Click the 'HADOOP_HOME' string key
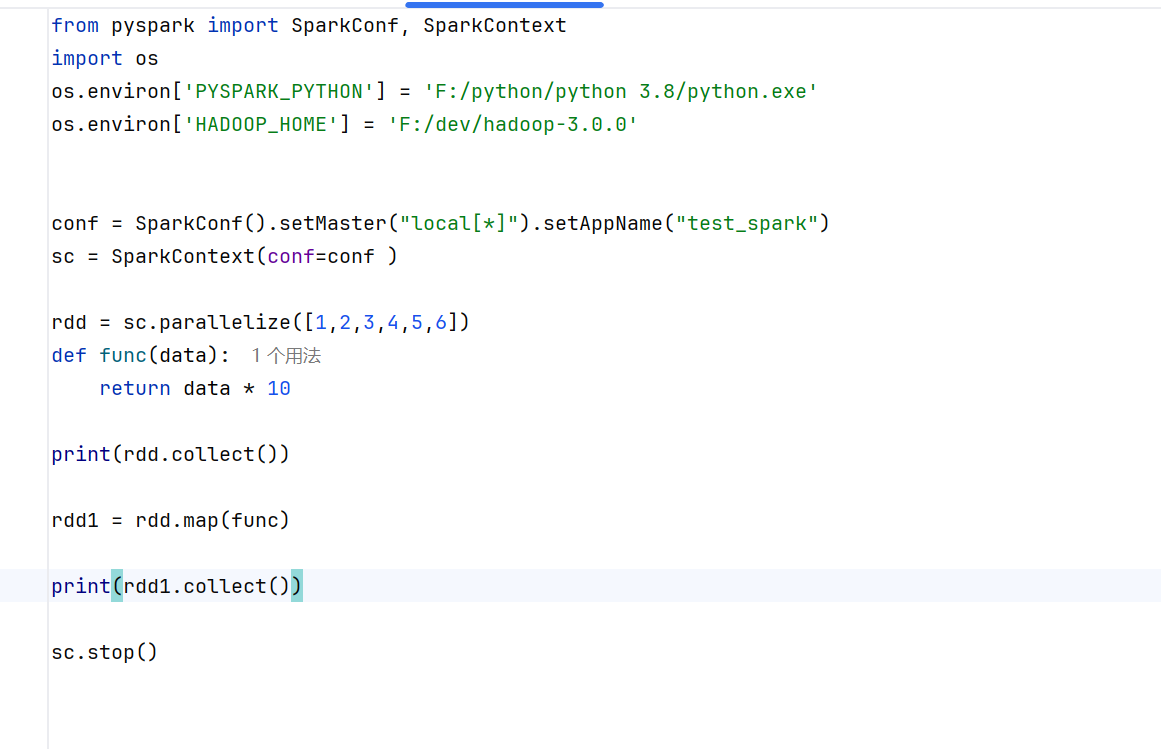1161x749 pixels. pyautogui.click(x=261, y=124)
